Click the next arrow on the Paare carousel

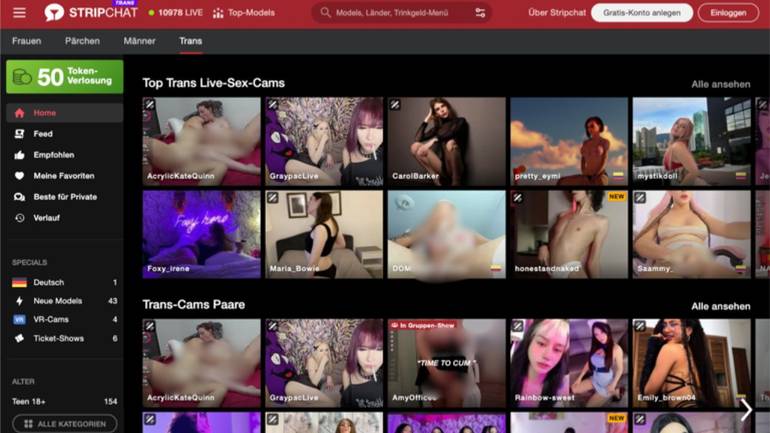pyautogui.click(x=745, y=408)
